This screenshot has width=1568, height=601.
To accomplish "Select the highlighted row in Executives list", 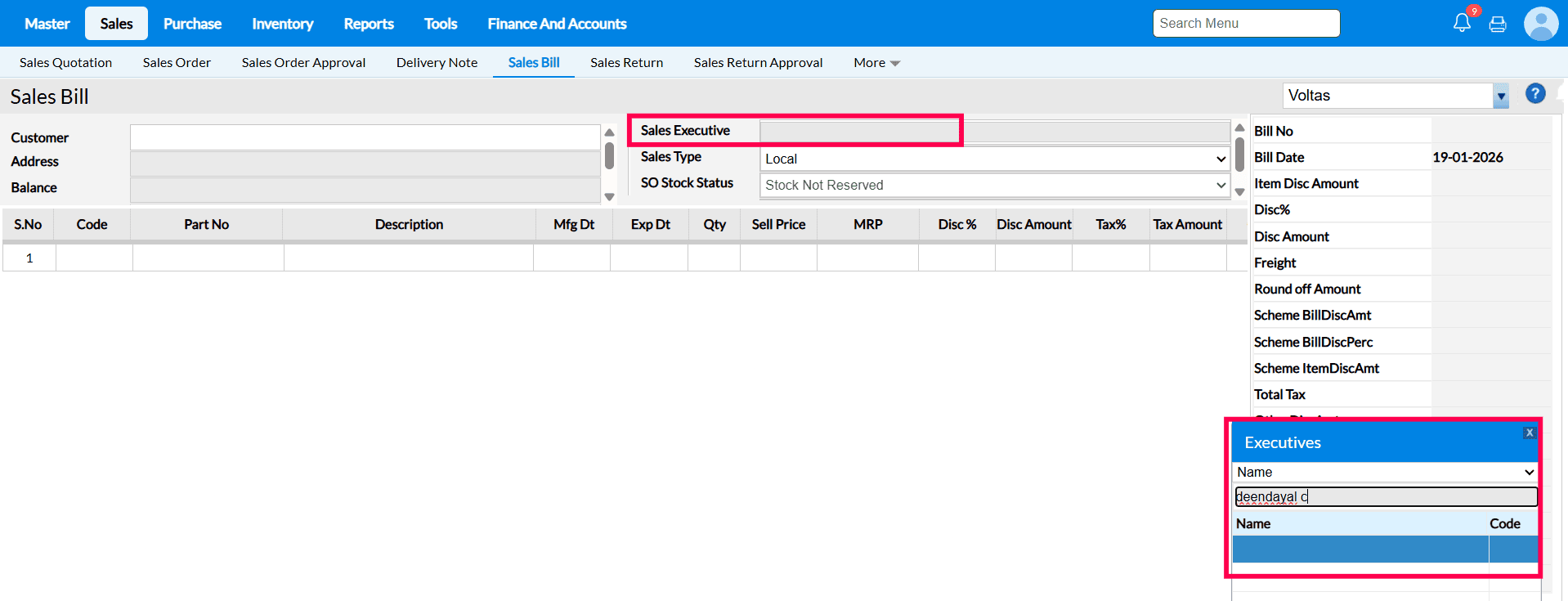I will point(1360,549).
